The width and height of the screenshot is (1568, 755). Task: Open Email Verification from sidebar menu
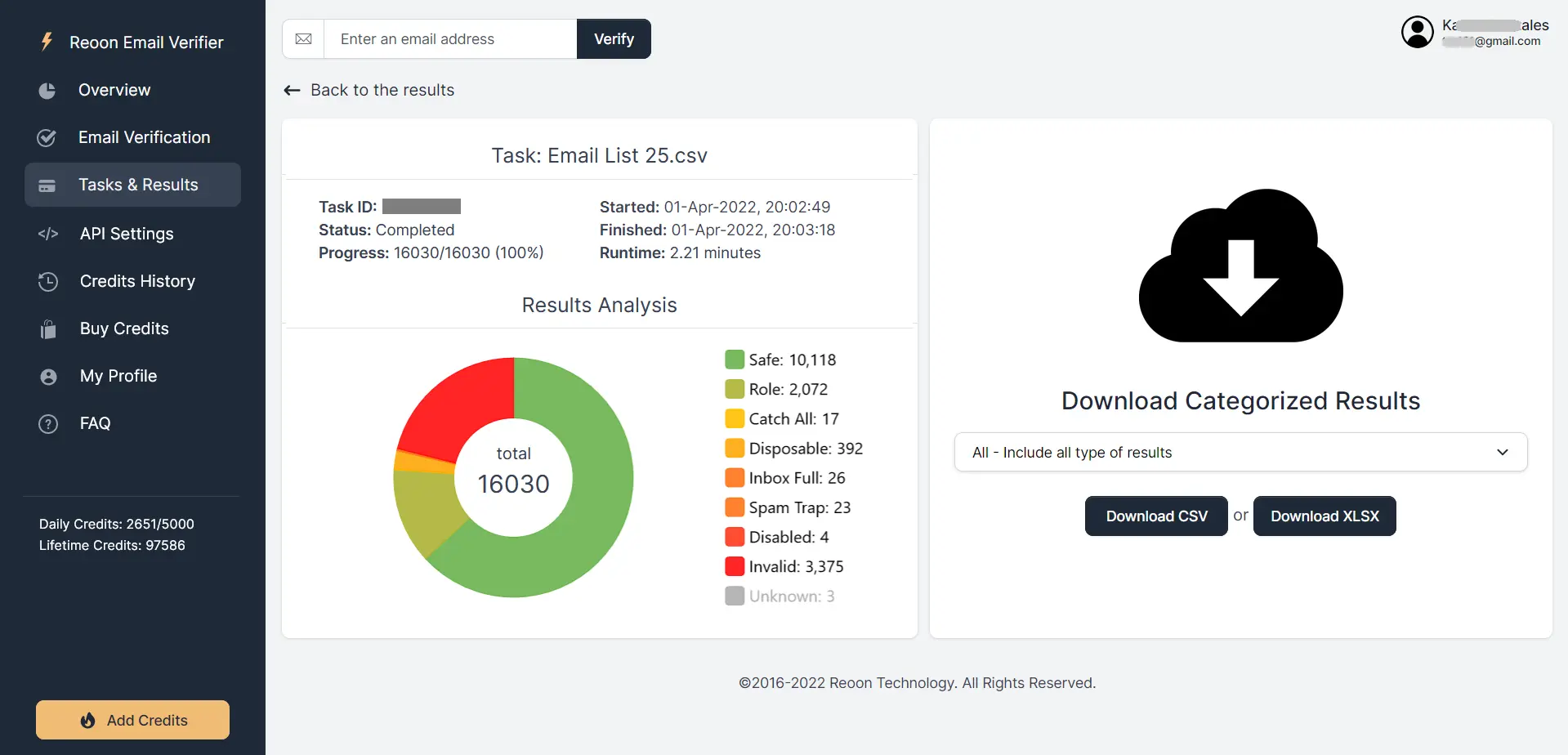144,137
